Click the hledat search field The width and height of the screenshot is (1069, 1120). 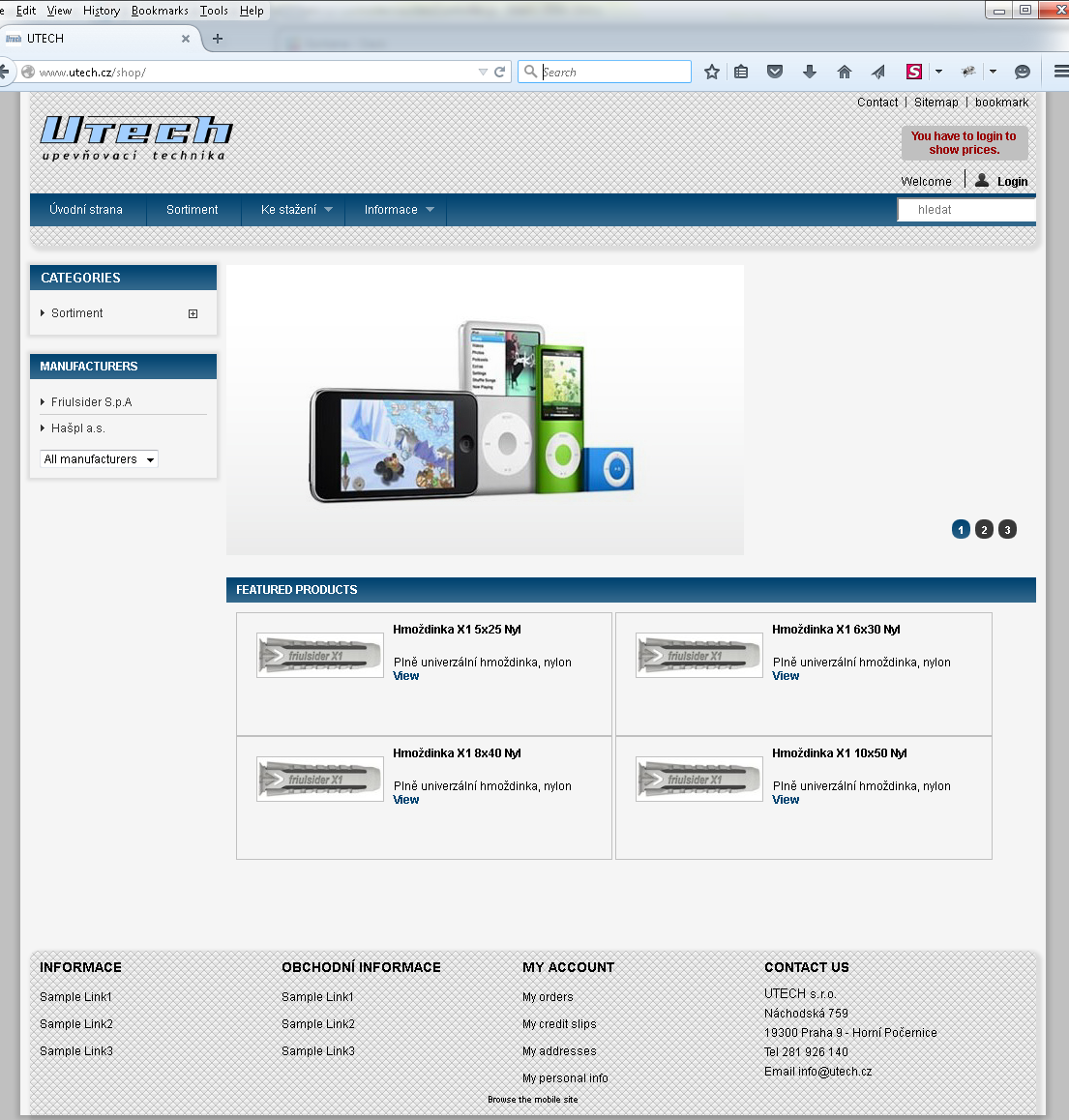tap(965, 210)
